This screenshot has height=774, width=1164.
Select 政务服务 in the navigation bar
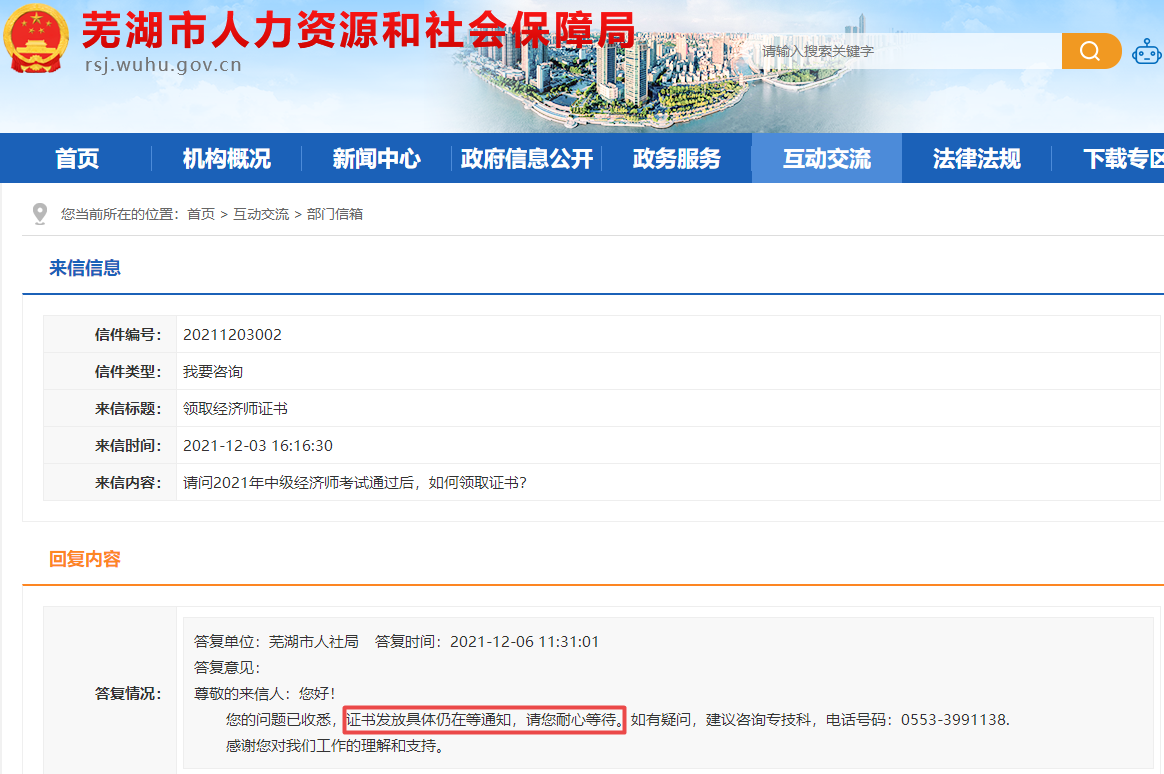pyautogui.click(x=676, y=159)
